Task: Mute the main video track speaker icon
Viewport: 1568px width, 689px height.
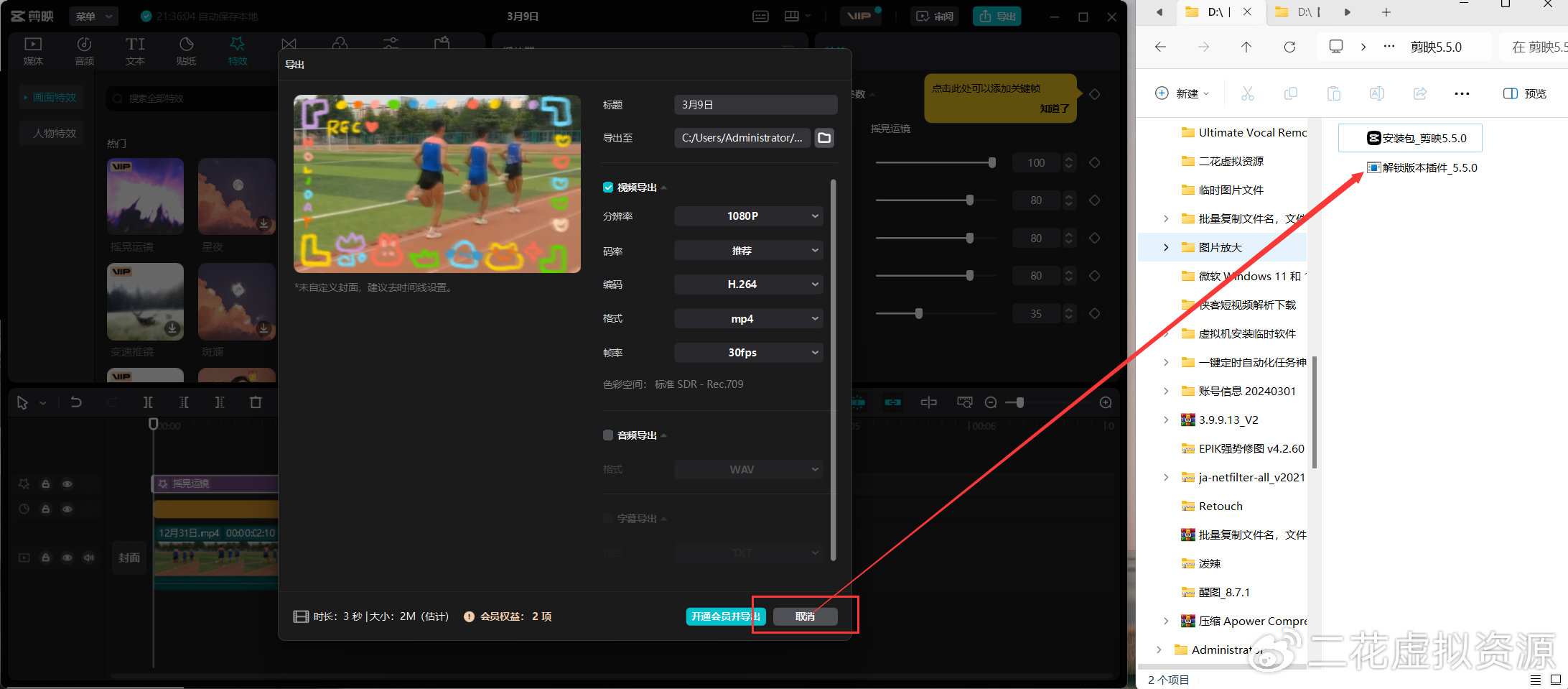Action: tap(88, 558)
